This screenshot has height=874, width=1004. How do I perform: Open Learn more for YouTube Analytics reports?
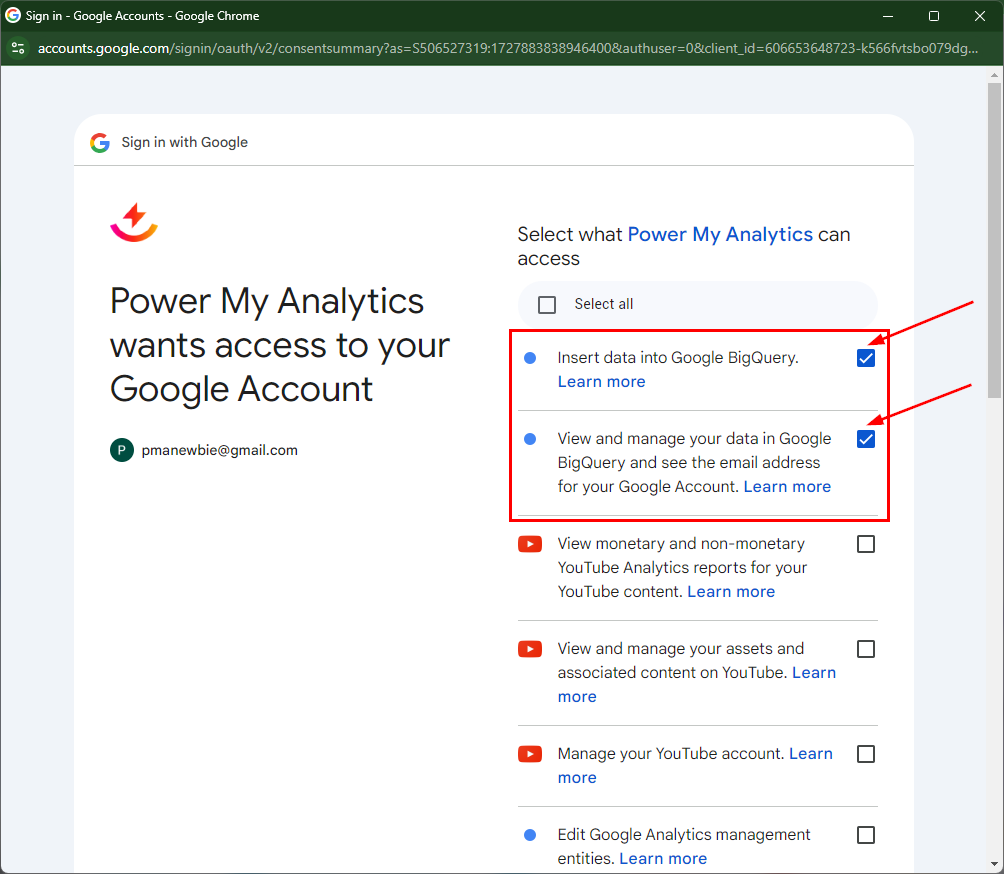tap(731, 592)
